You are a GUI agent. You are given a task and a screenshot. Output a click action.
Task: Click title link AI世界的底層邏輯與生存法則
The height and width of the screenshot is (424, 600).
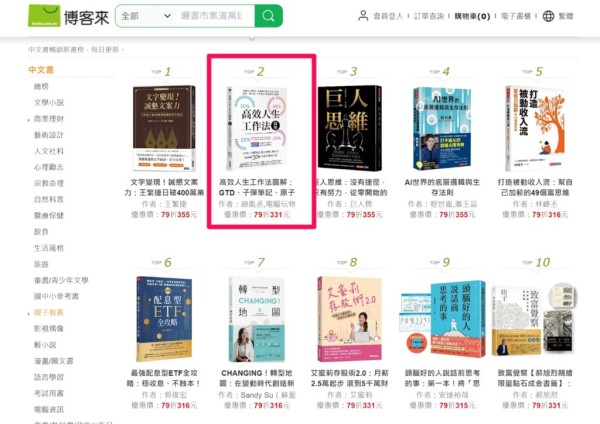[x=442, y=187]
